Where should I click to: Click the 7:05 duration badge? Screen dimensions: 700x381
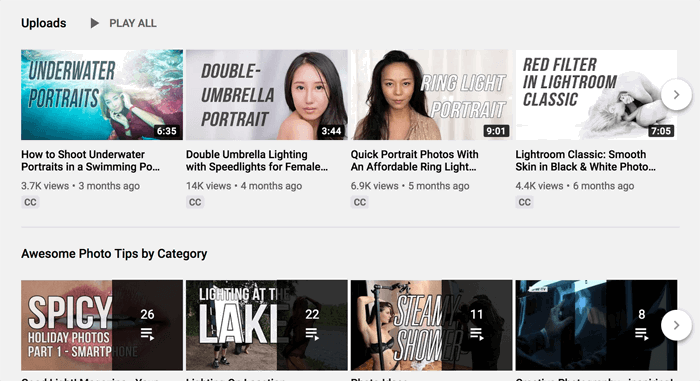(661, 131)
